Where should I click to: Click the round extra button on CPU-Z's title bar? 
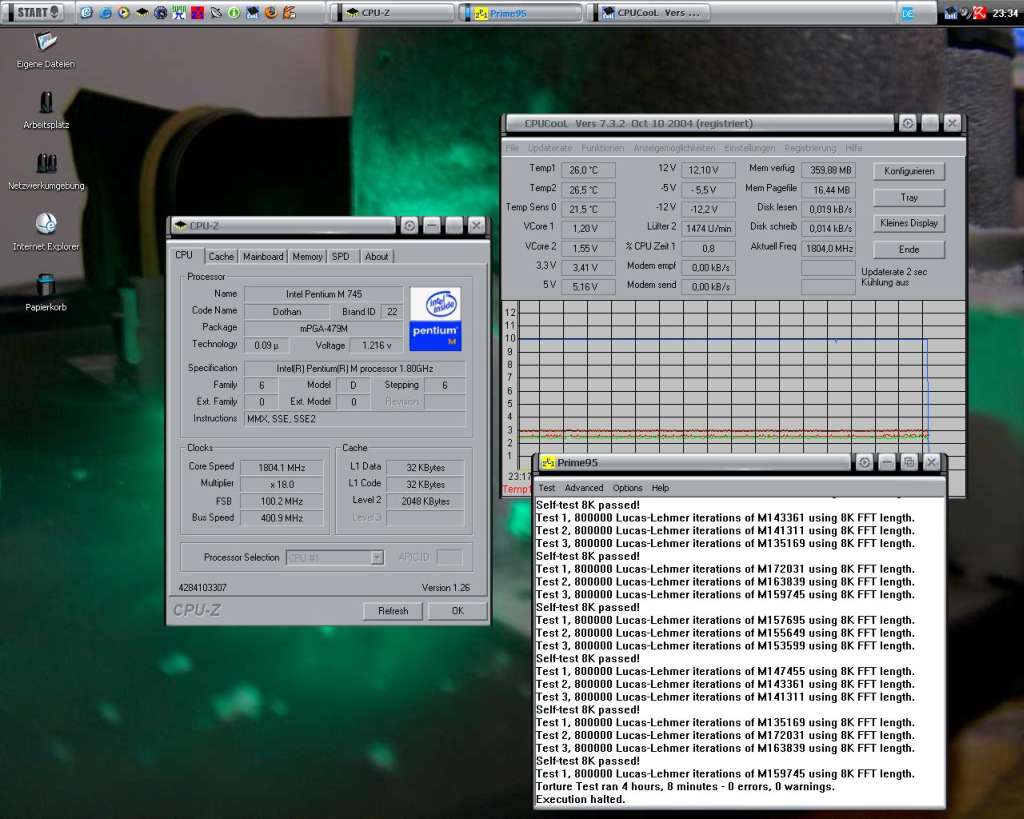[409, 225]
